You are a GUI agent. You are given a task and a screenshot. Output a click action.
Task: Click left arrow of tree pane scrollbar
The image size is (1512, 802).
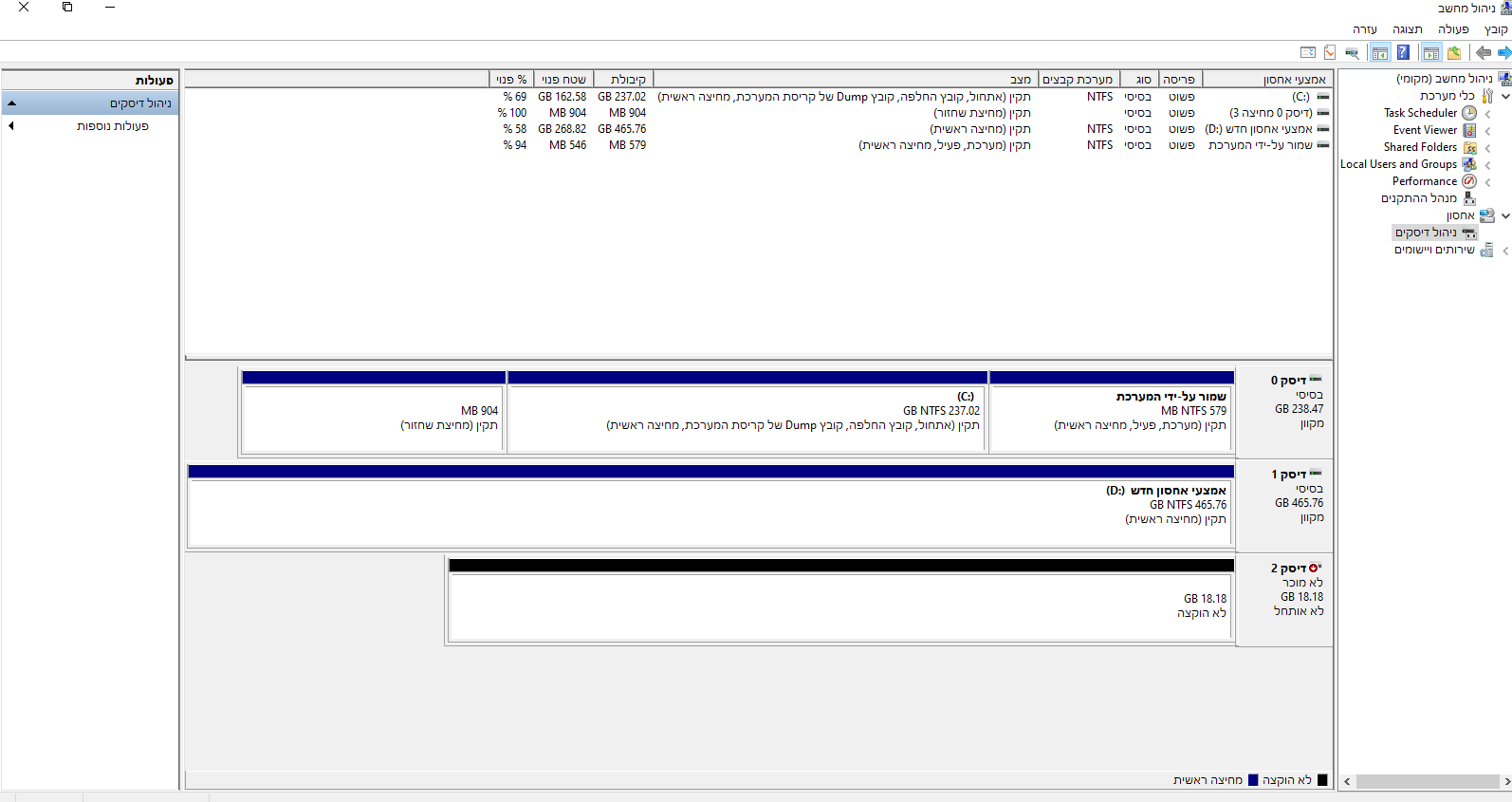click(x=1347, y=782)
